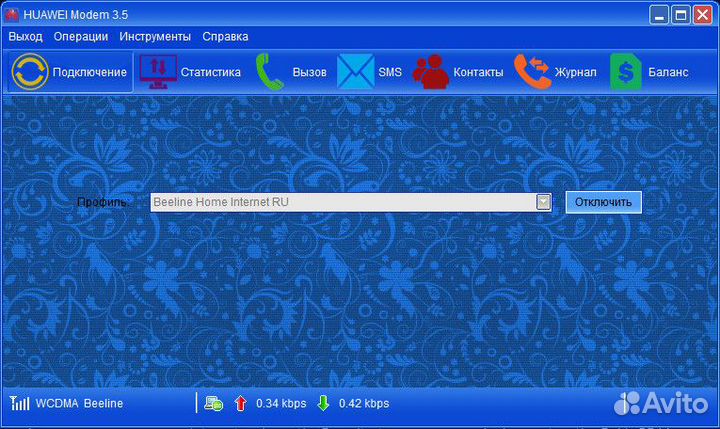This screenshot has width=720, height=429.
Task: Expand the Профиль dropdown arrow
Action: (543, 202)
